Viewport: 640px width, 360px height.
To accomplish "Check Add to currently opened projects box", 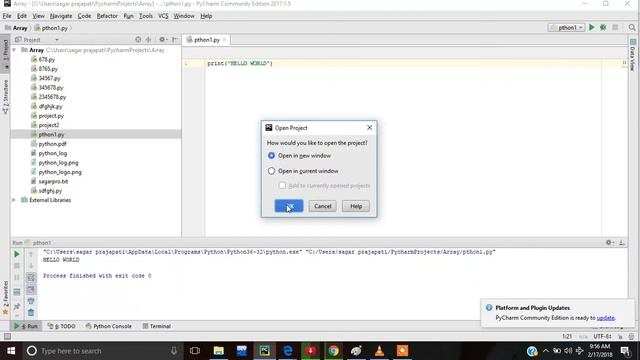I will pos(282,185).
